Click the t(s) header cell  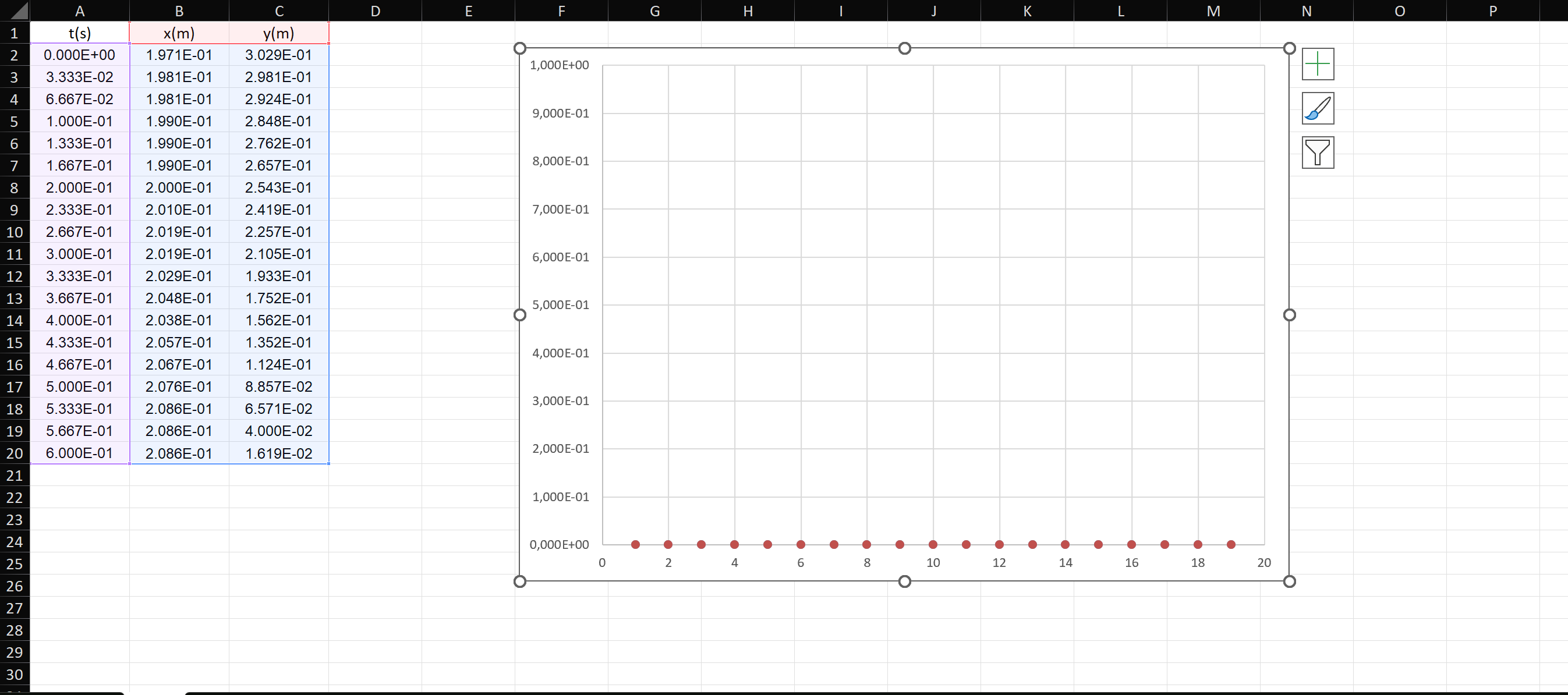pyautogui.click(x=80, y=33)
